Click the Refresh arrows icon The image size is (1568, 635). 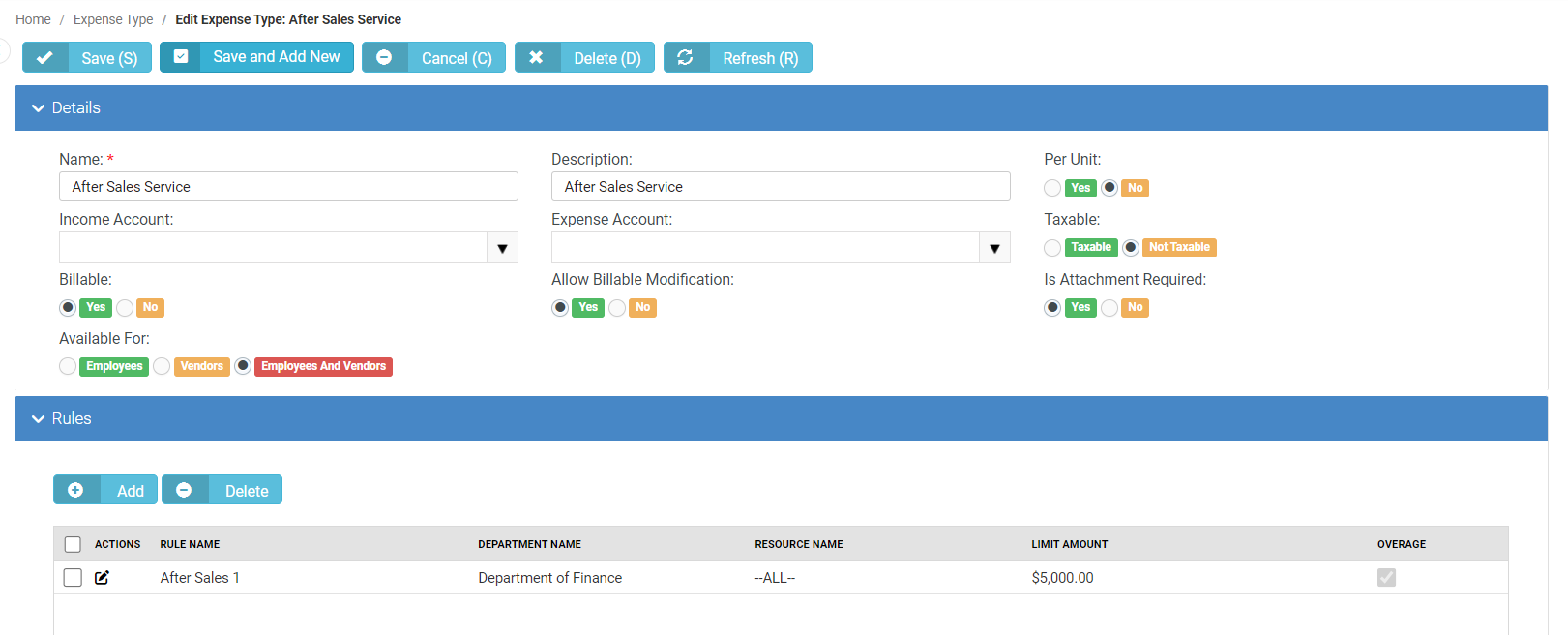tap(685, 58)
